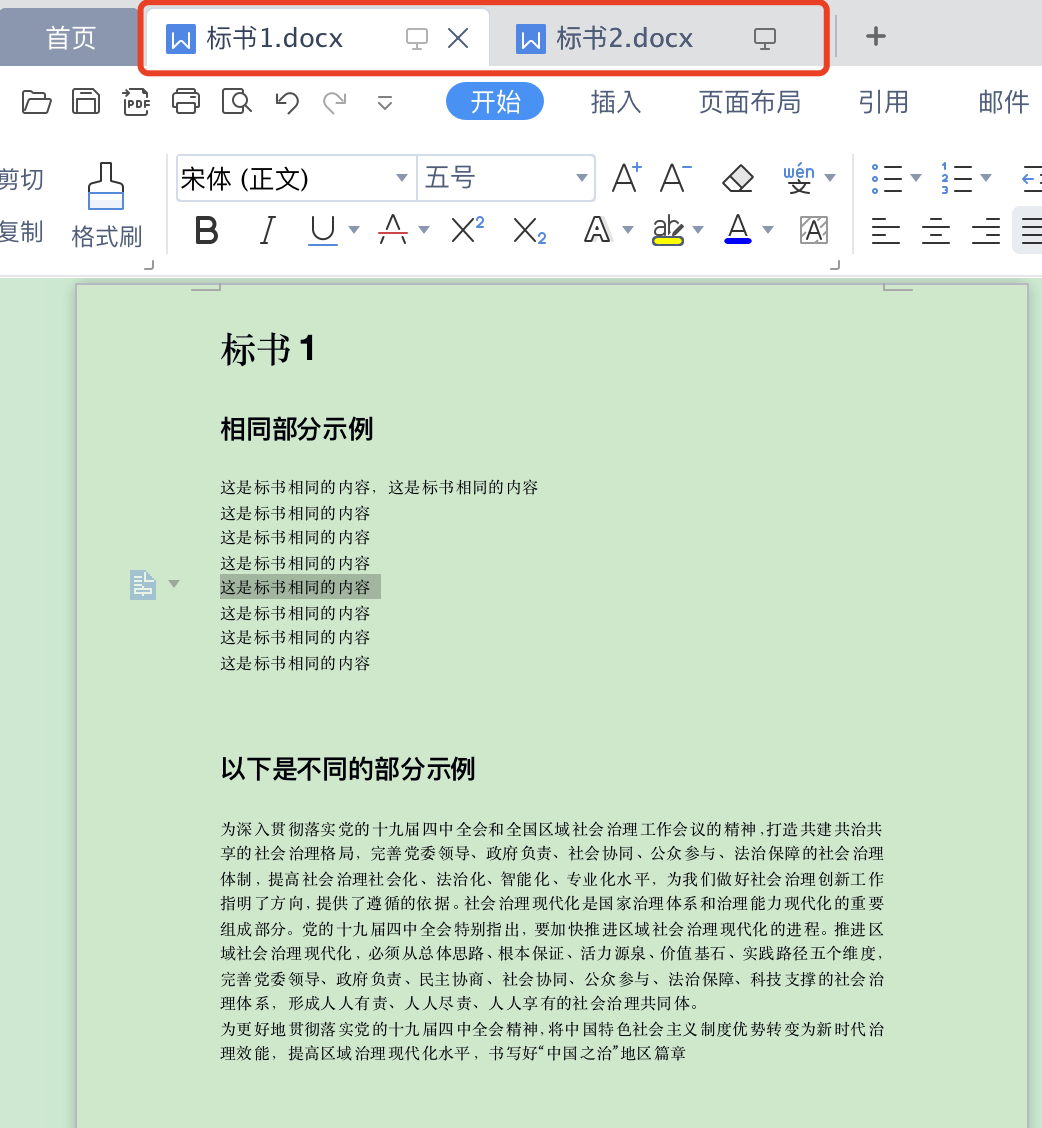Image resolution: width=1042 pixels, height=1128 pixels.
Task: Toggle character shading icon
Action: [814, 230]
